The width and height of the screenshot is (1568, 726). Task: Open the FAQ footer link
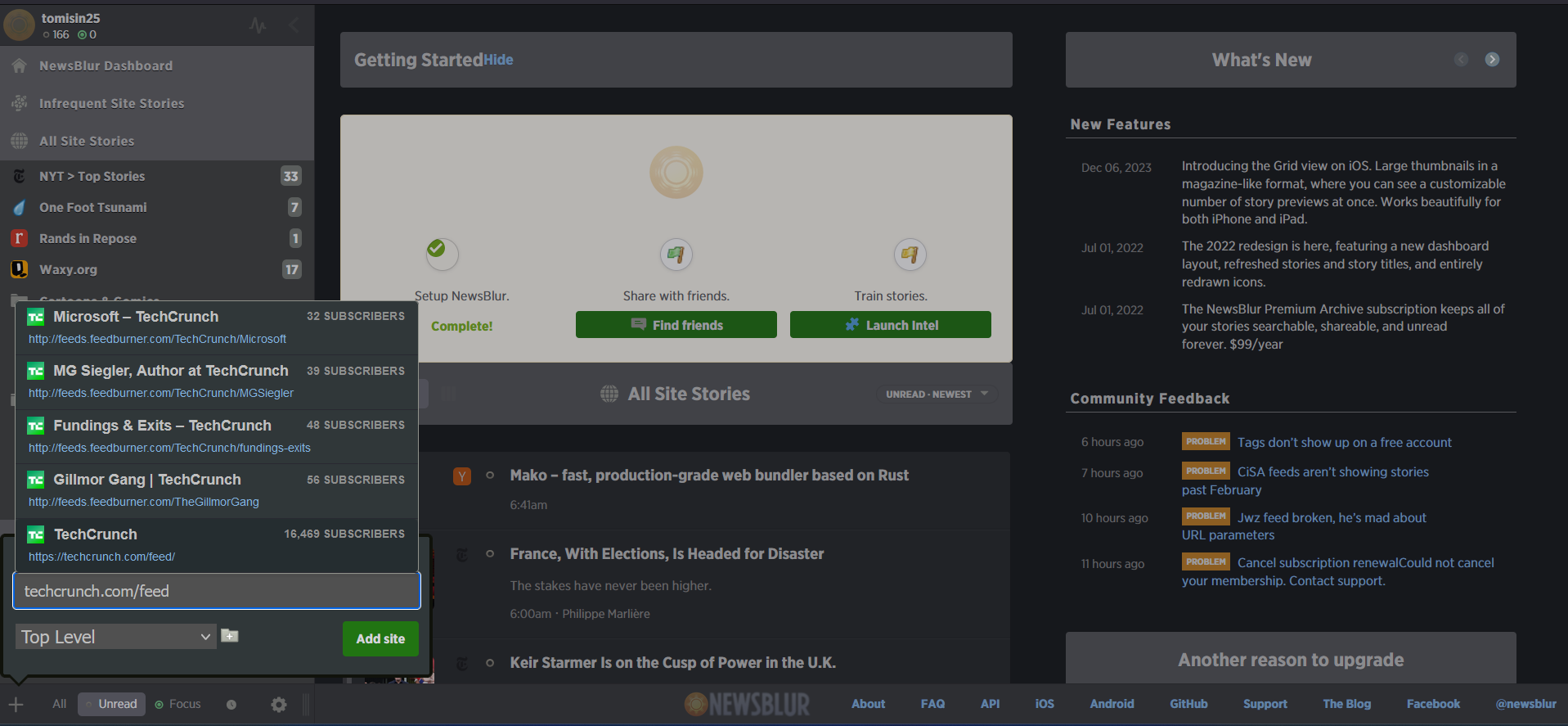point(932,704)
